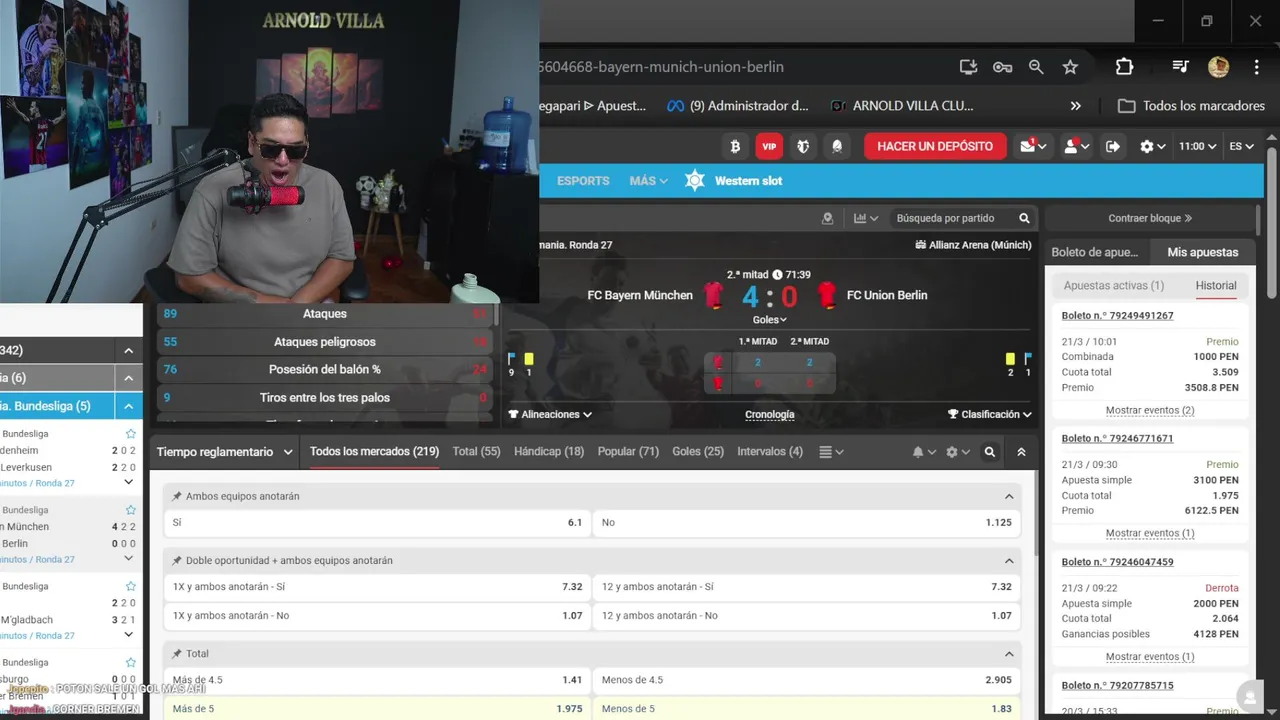Favorite the Leverkusen match with star
The height and width of the screenshot is (720, 1280).
click(130, 434)
